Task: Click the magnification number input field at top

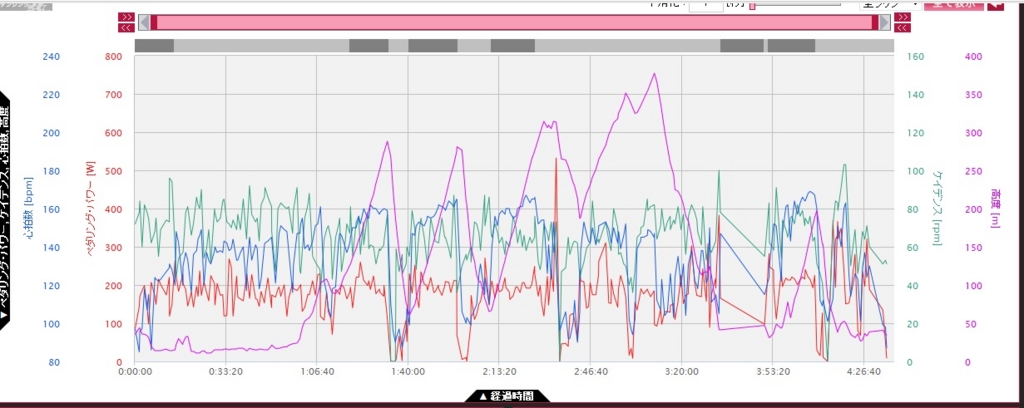Action: [x=706, y=5]
